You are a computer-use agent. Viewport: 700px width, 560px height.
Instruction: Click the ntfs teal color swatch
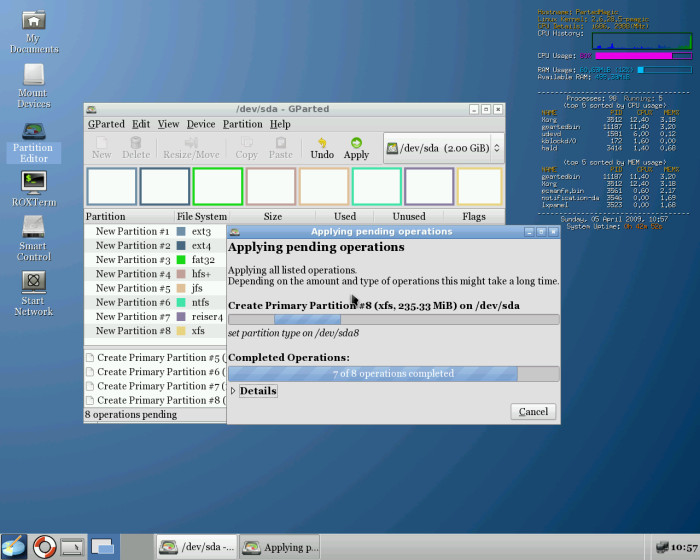(x=181, y=302)
